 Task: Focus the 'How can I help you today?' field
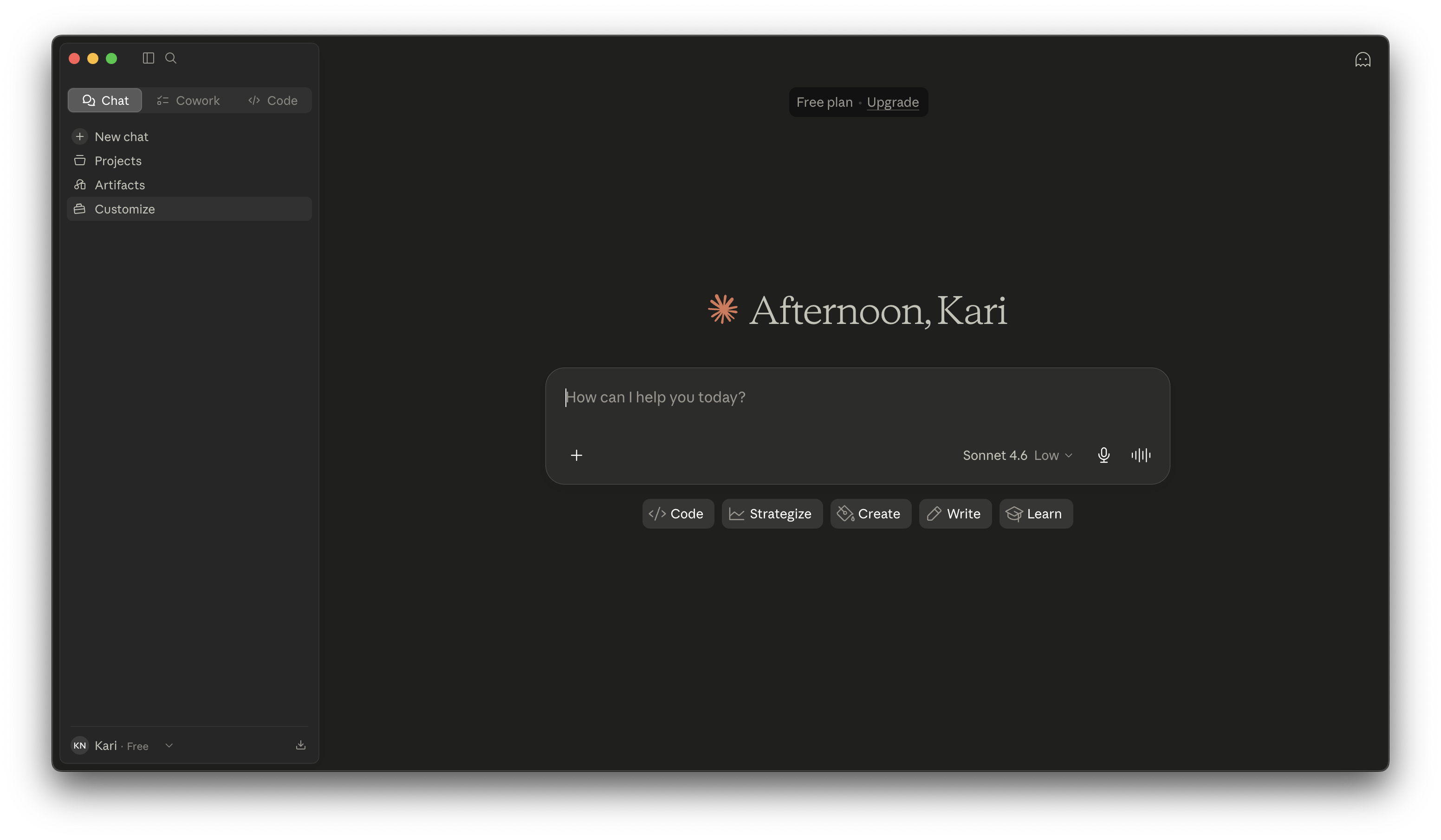tap(857, 397)
